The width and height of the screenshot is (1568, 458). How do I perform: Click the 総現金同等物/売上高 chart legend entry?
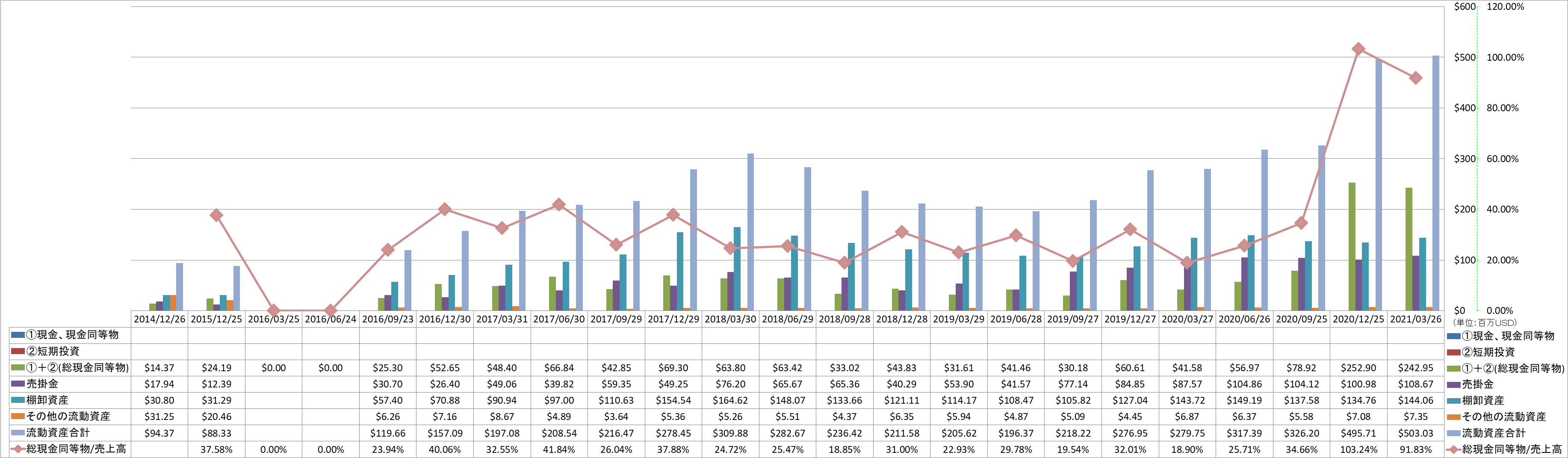point(1505,449)
